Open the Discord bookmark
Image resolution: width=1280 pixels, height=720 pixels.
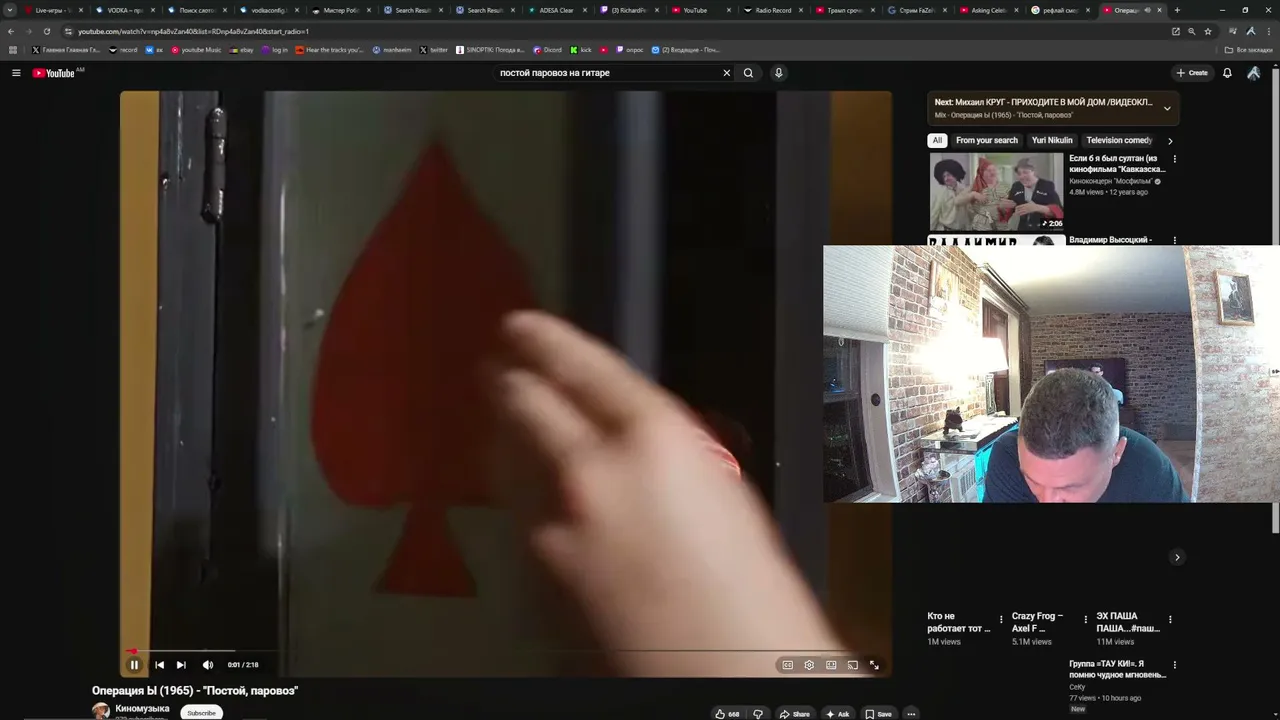(x=547, y=50)
